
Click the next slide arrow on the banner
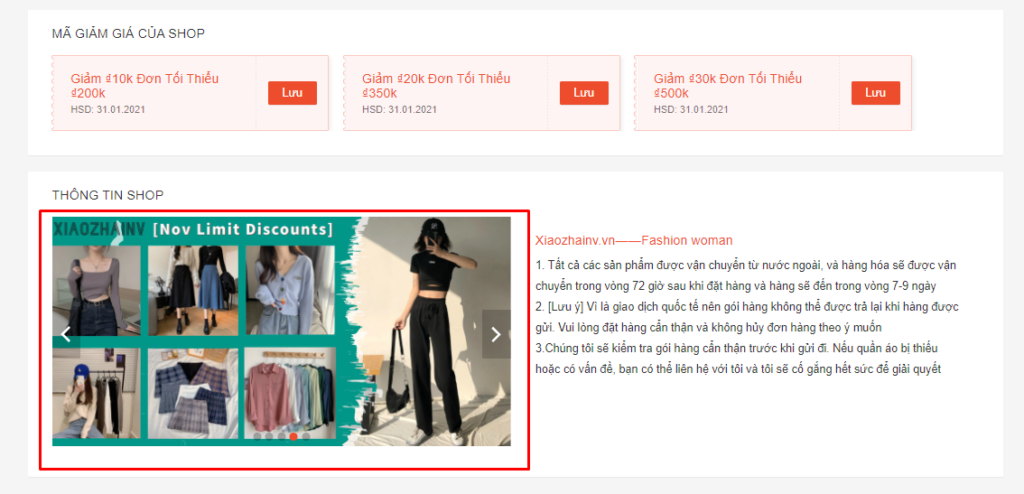(496, 334)
